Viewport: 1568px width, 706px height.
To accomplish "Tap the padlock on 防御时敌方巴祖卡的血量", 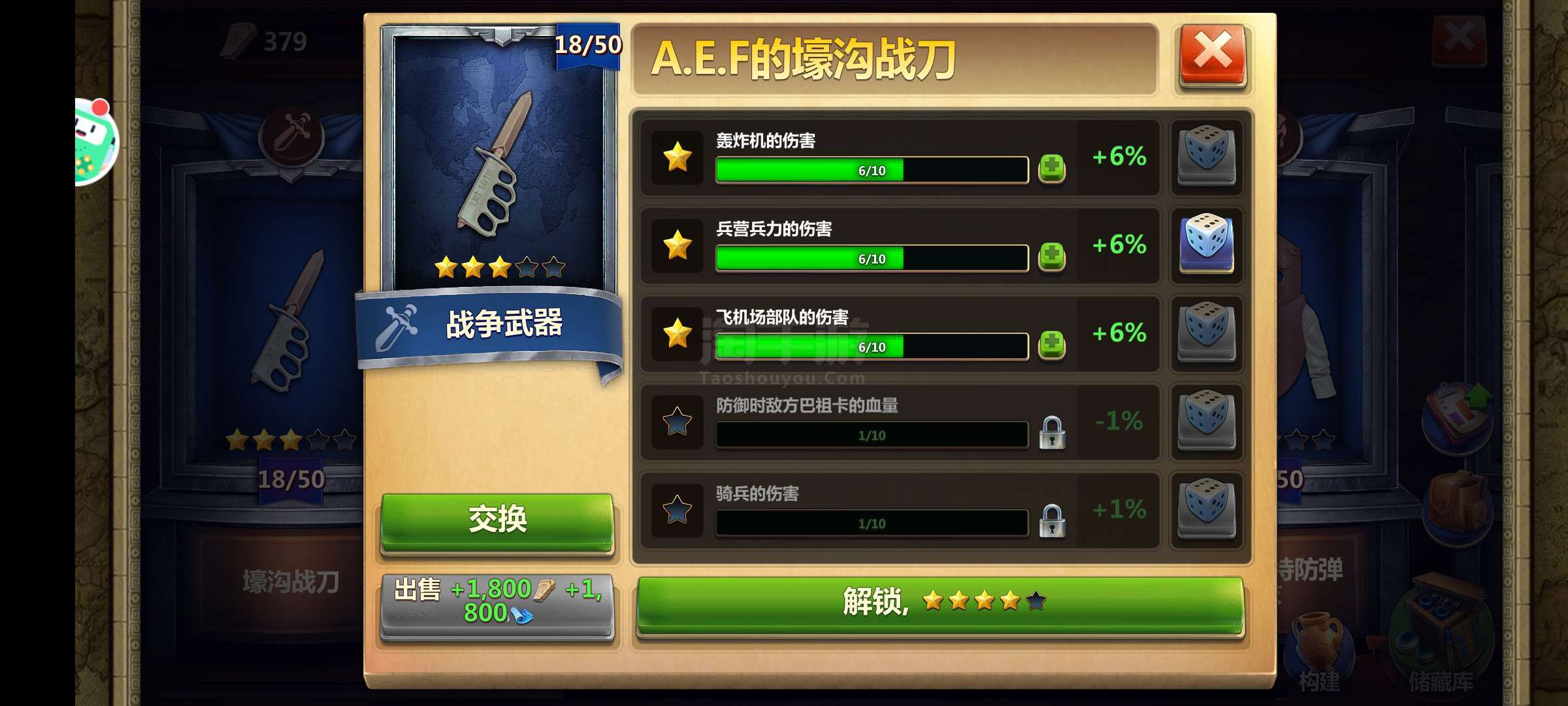I will 1052,433.
